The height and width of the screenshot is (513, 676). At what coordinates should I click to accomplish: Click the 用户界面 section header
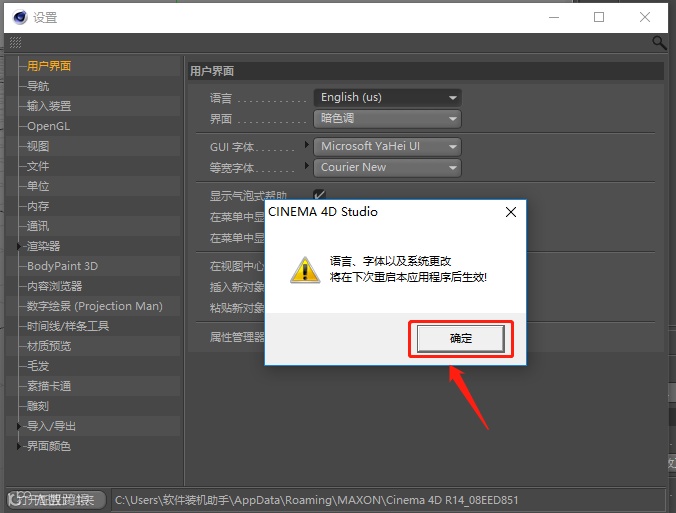426,71
